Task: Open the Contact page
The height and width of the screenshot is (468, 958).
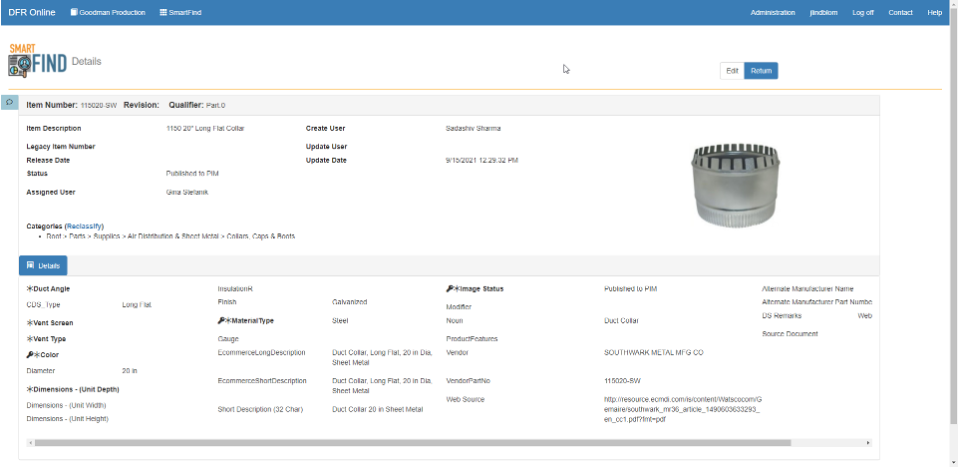Action: [x=900, y=12]
